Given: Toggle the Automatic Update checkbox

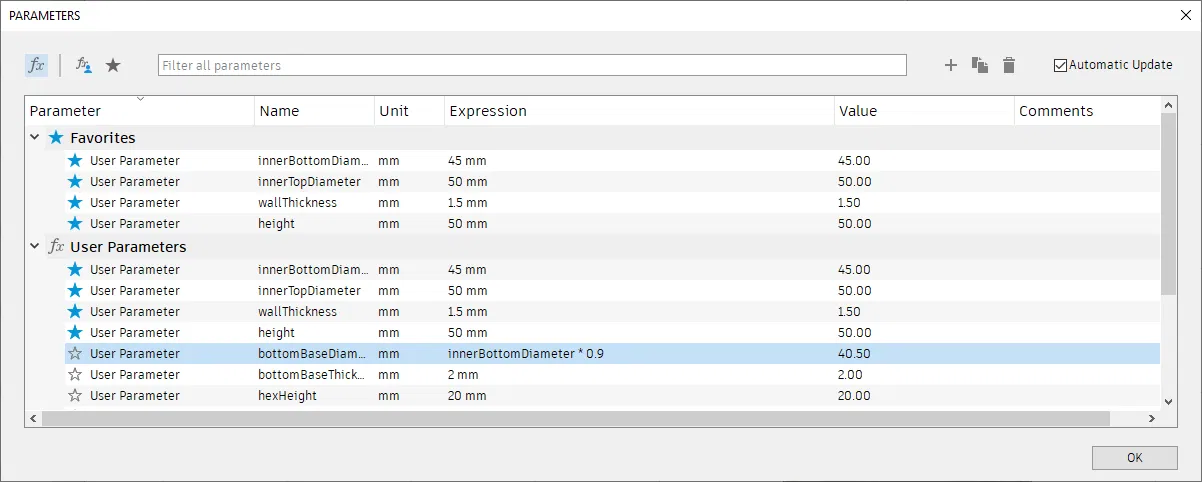Looking at the screenshot, I should [1060, 65].
